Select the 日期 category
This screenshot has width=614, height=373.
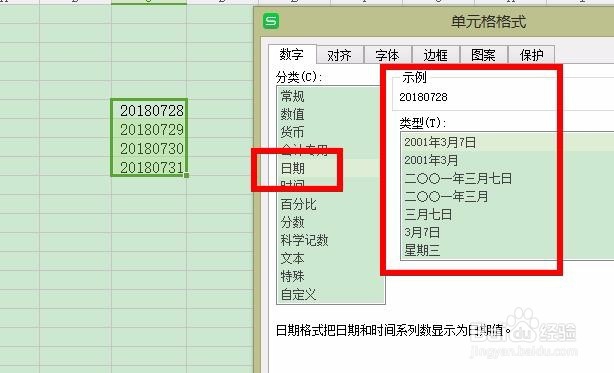pos(293,168)
